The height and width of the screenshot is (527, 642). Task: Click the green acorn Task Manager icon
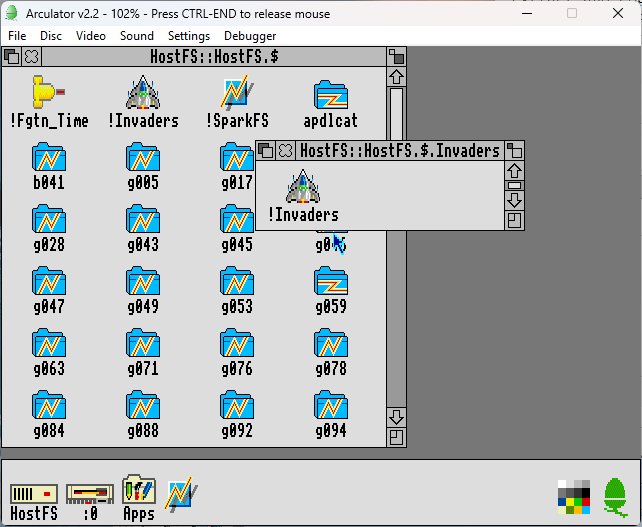tap(615, 497)
